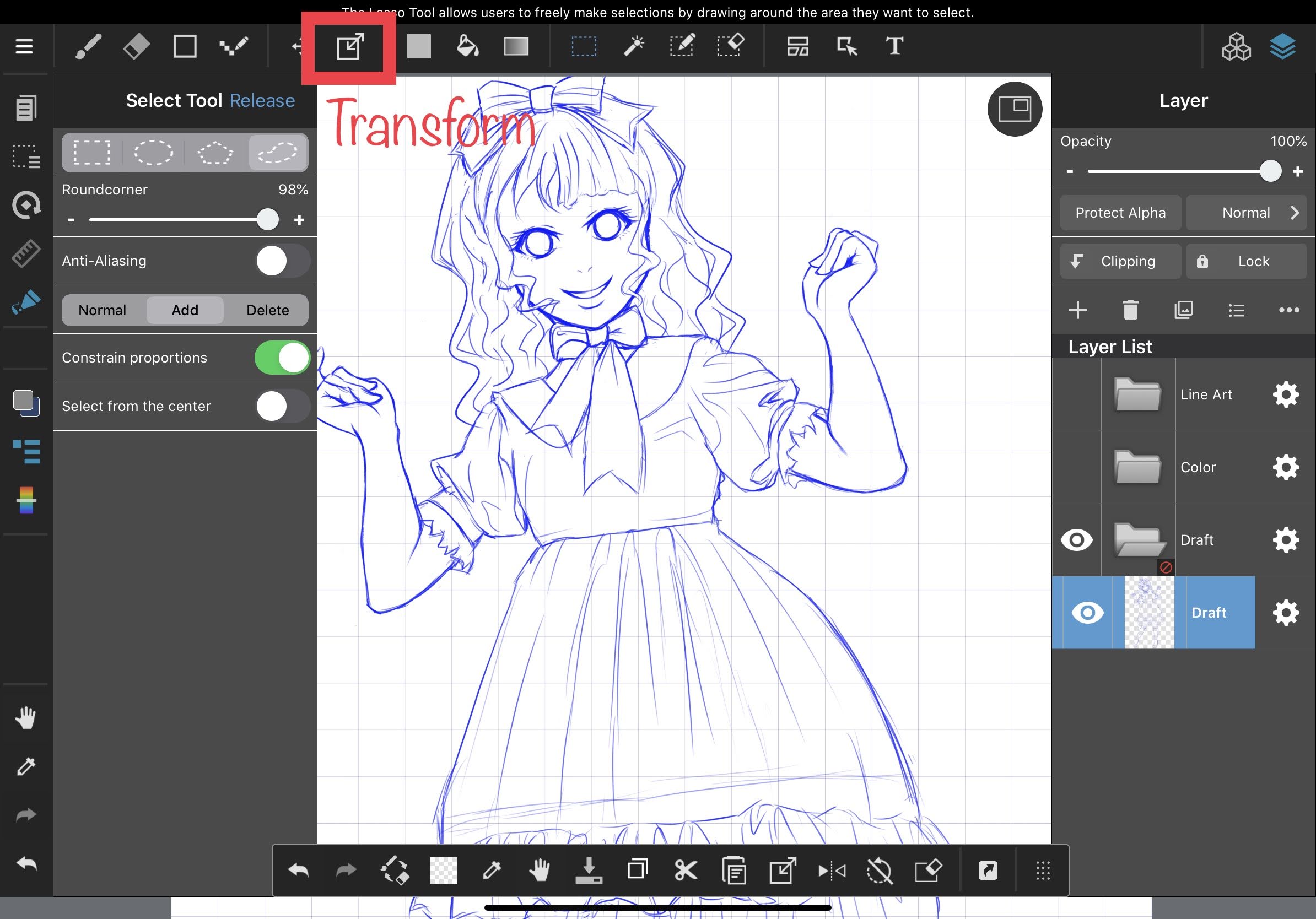Viewport: 1316px width, 919px height.
Task: Toggle Anti-Aliasing switch
Action: (282, 261)
